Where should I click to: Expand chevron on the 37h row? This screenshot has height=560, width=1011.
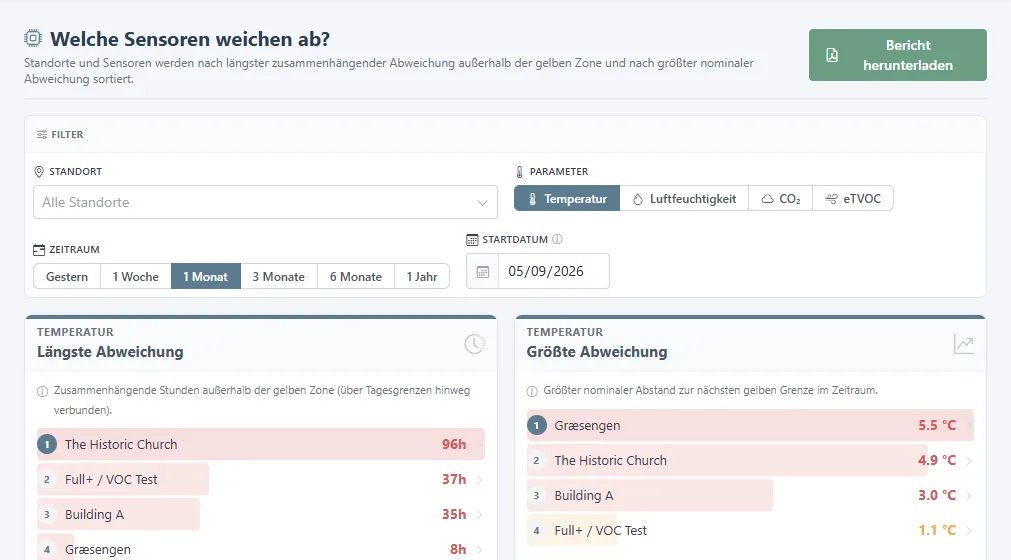pos(479,479)
